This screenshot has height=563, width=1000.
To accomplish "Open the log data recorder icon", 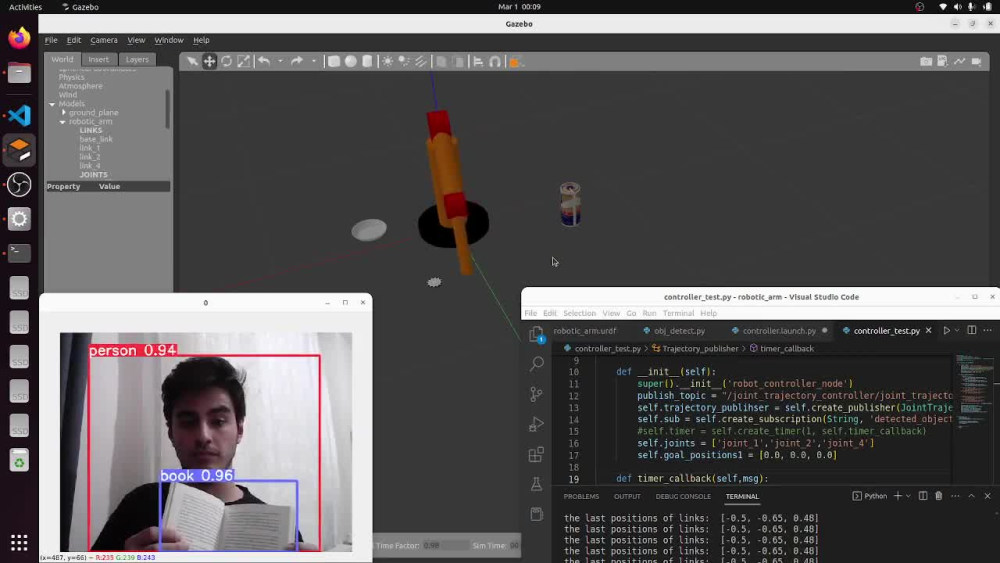I will click(x=943, y=61).
